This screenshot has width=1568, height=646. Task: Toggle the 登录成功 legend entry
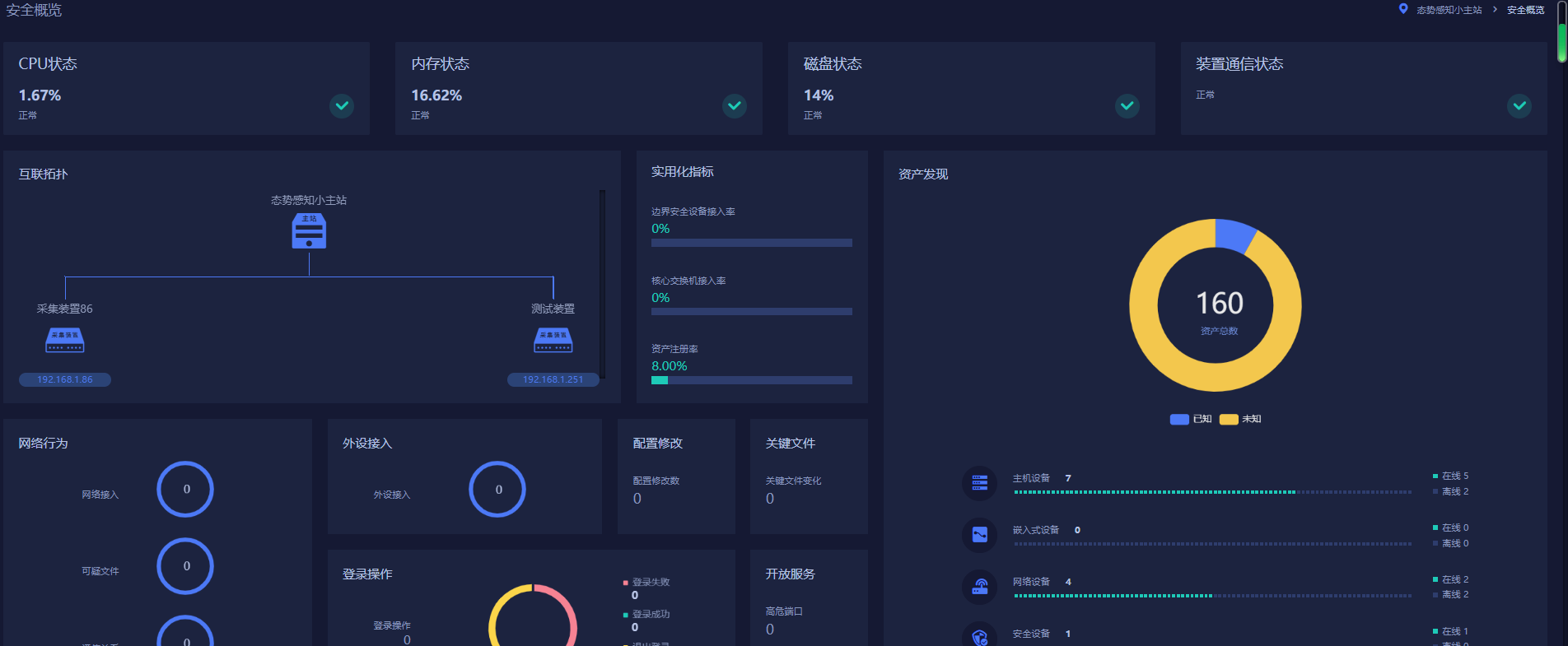click(x=646, y=614)
